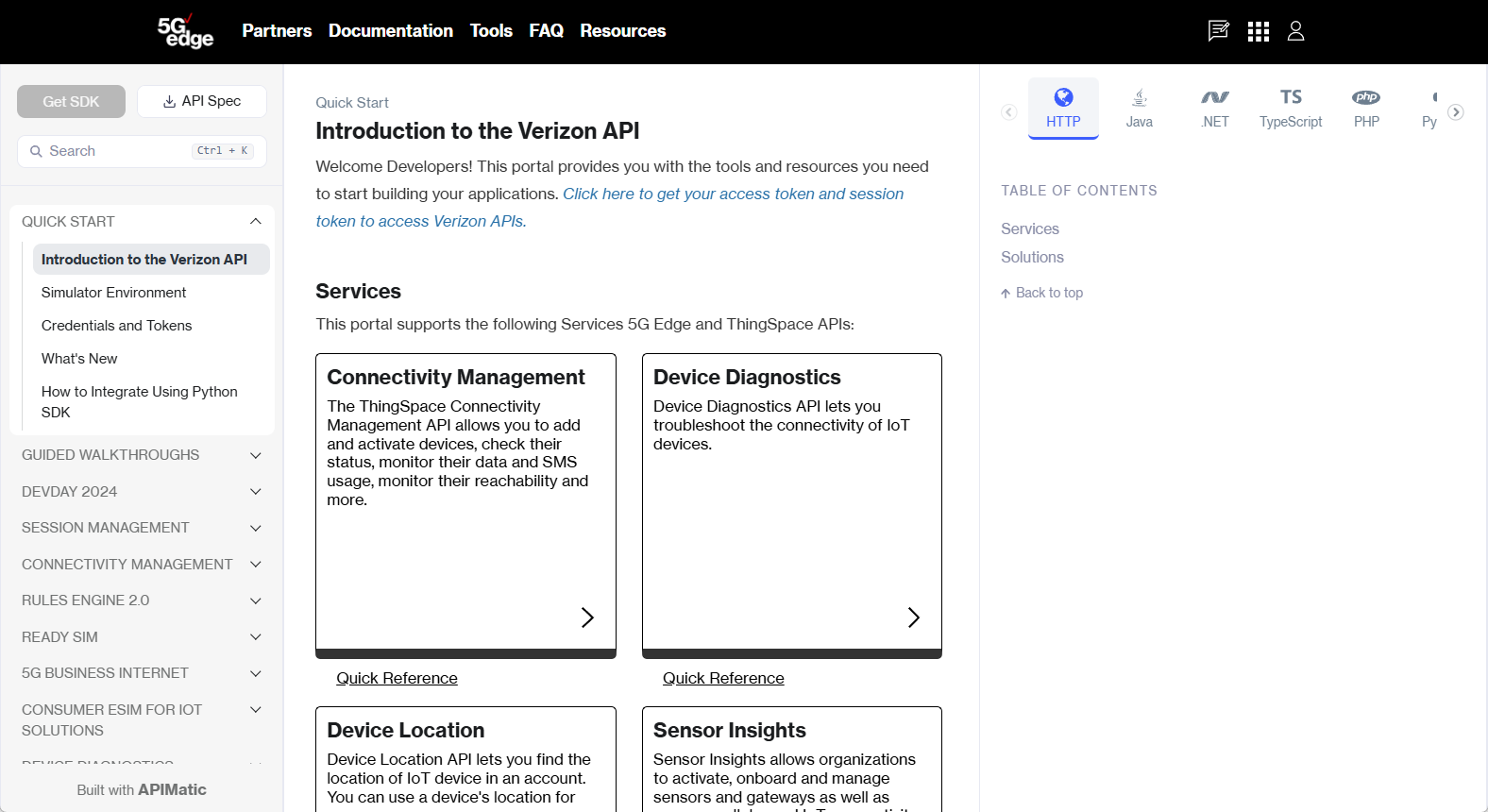
Task: Open the Device Location card
Action: coord(465,759)
